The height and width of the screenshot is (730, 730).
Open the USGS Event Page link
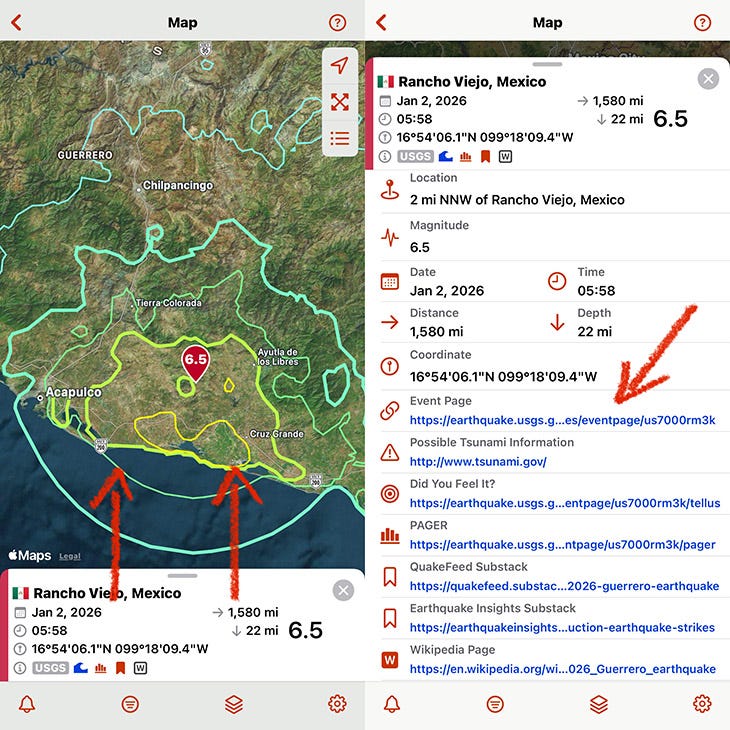(x=562, y=420)
